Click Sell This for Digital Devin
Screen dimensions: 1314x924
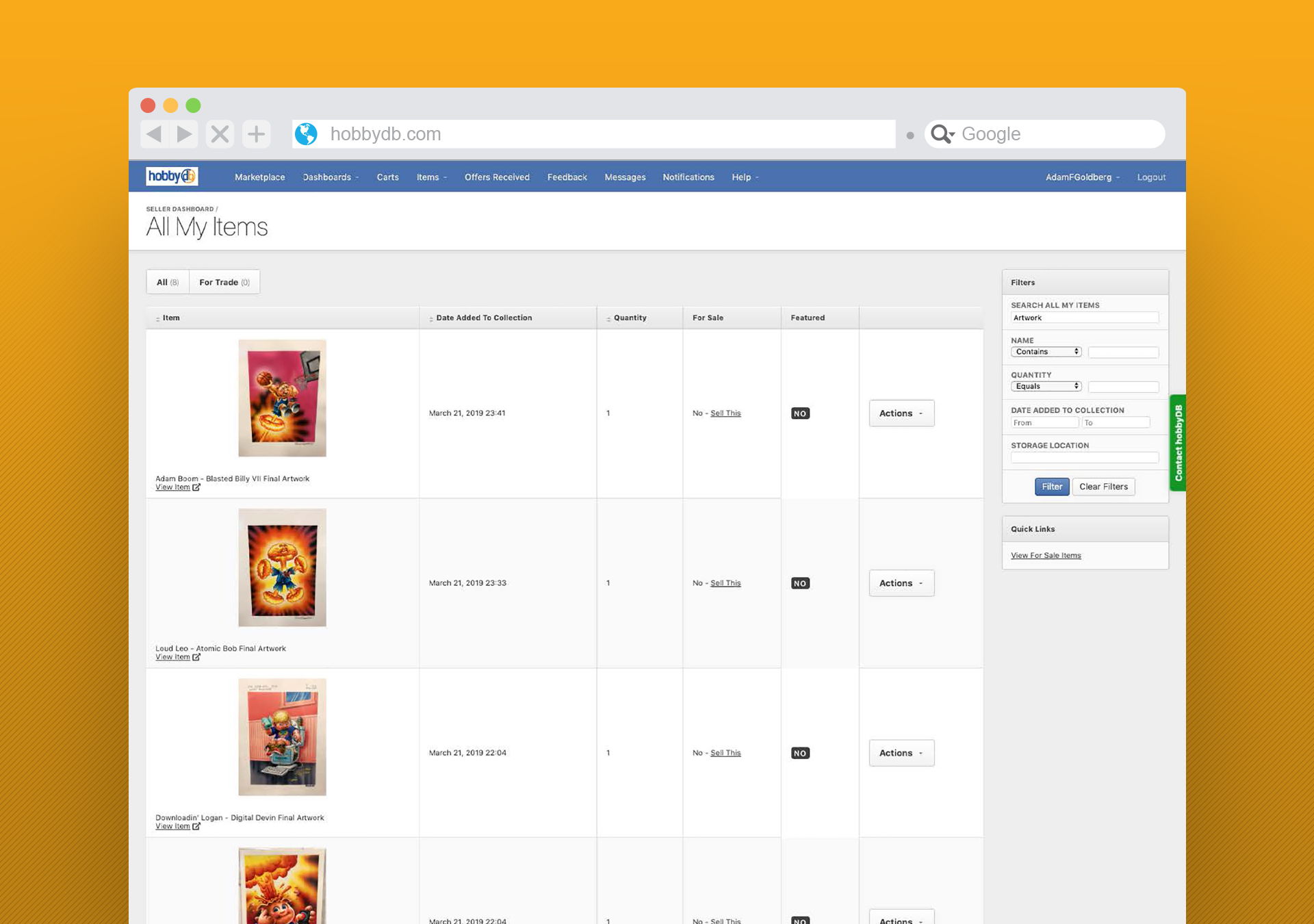coord(725,753)
